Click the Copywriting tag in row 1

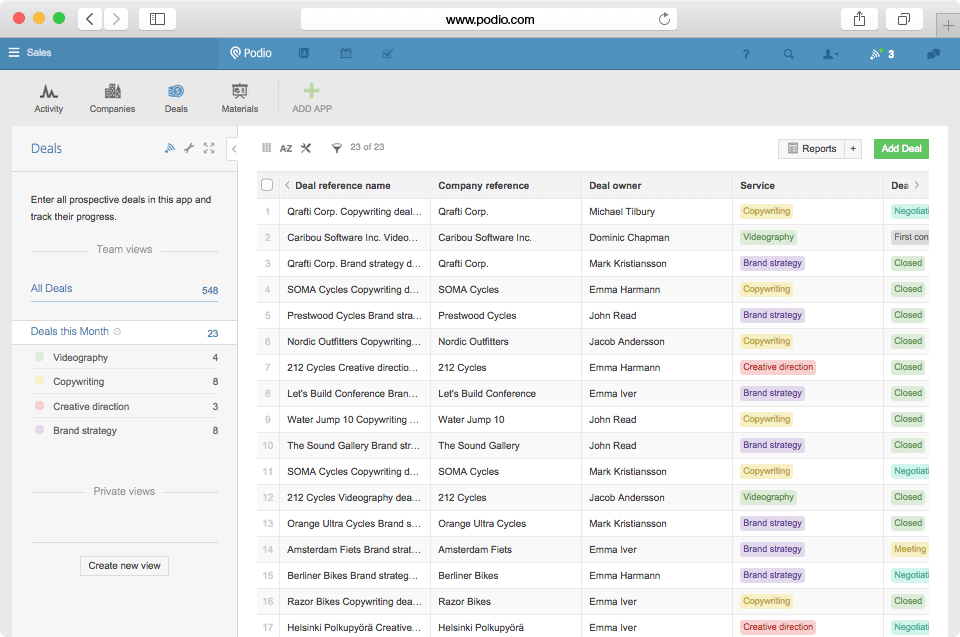pyautogui.click(x=766, y=211)
